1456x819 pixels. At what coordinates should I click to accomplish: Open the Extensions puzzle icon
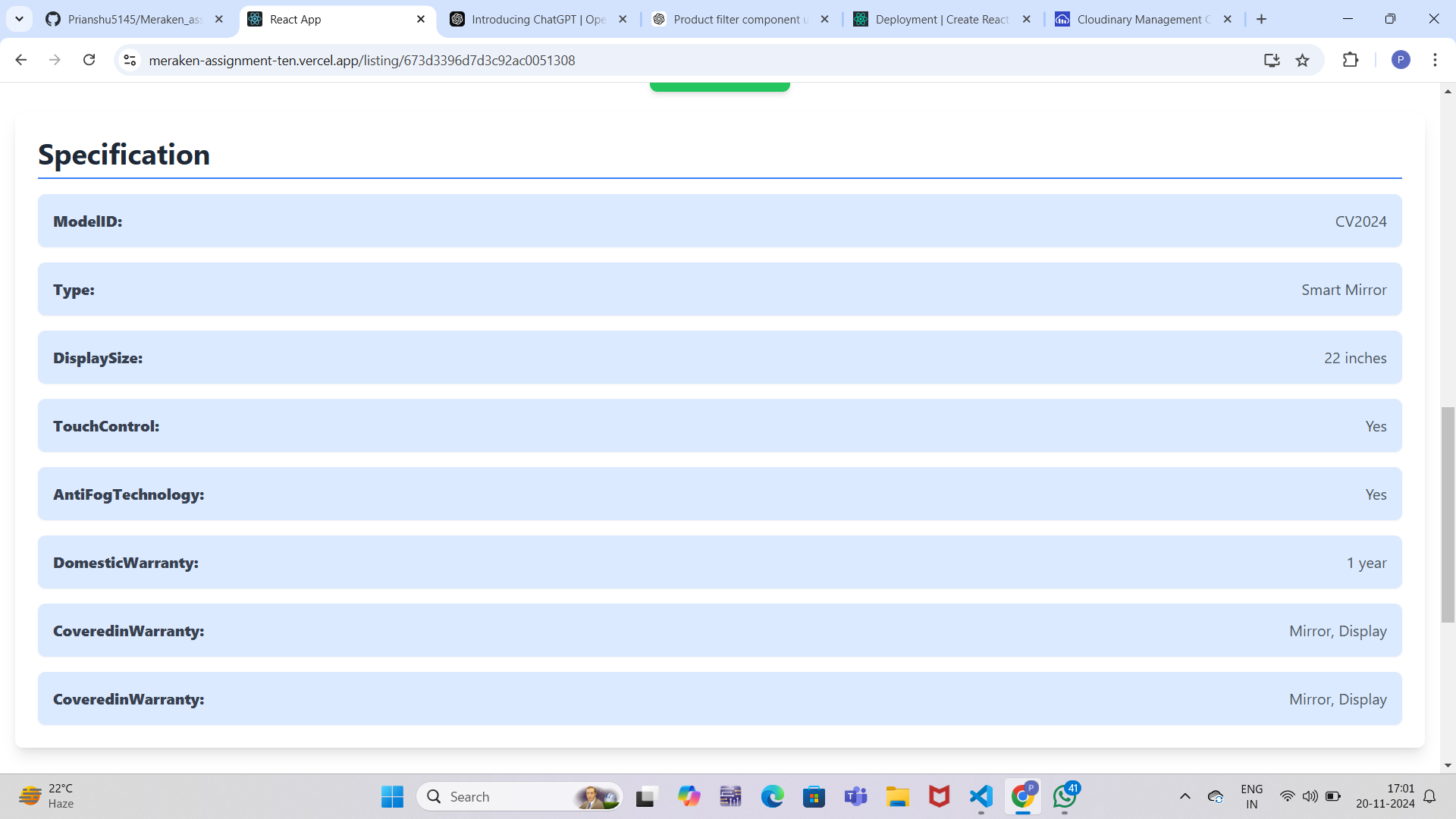[x=1350, y=60]
